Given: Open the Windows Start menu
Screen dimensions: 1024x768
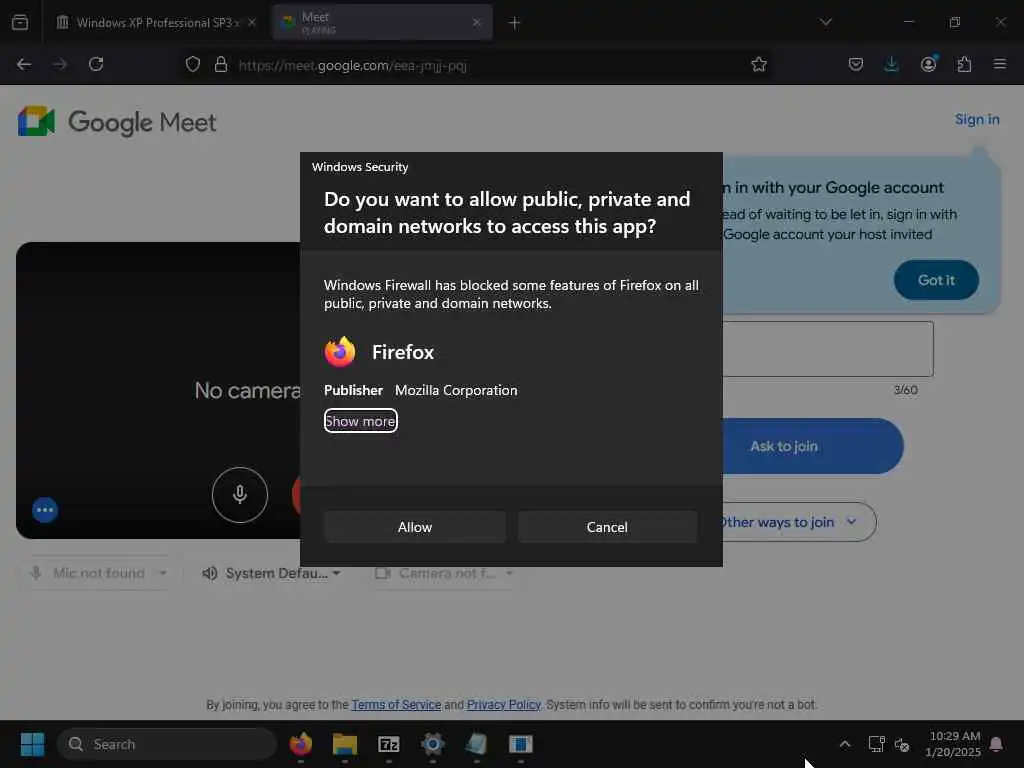Looking at the screenshot, I should [x=32, y=744].
